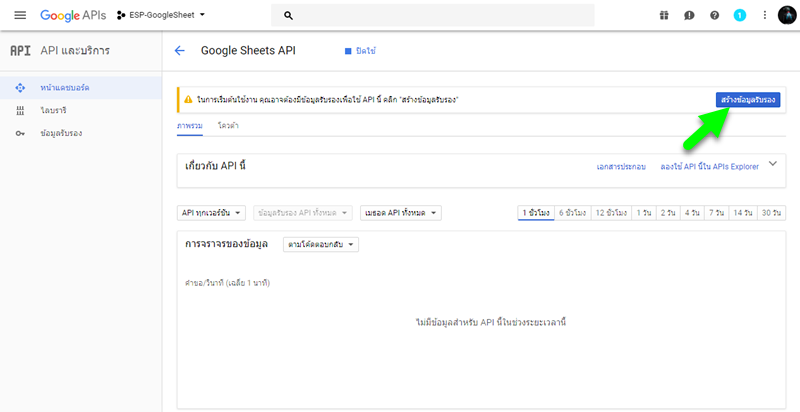Expand the เกี่ยวกับ API นี้ section chevron
This screenshot has height=412, width=800.
[773, 164]
